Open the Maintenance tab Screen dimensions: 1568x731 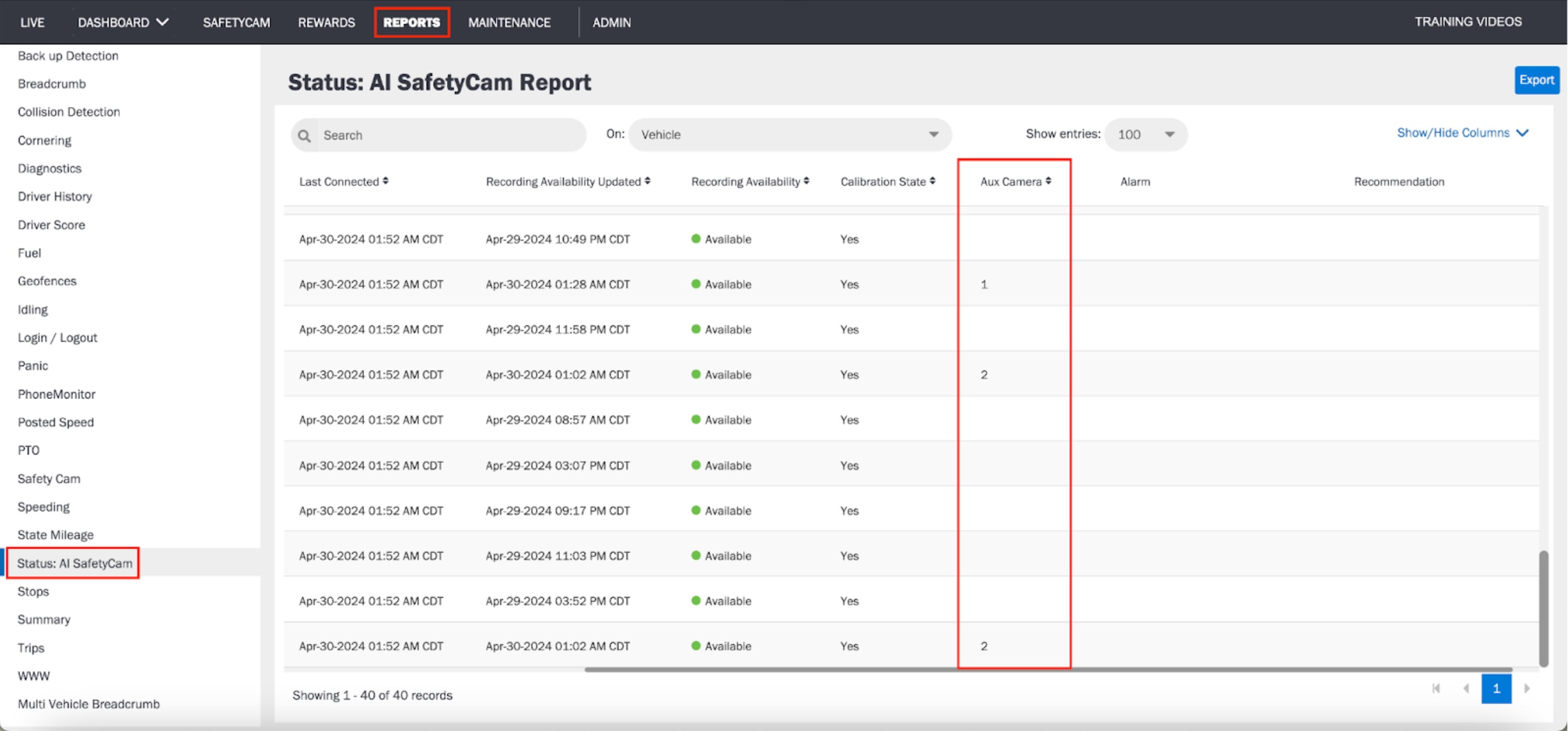(509, 23)
